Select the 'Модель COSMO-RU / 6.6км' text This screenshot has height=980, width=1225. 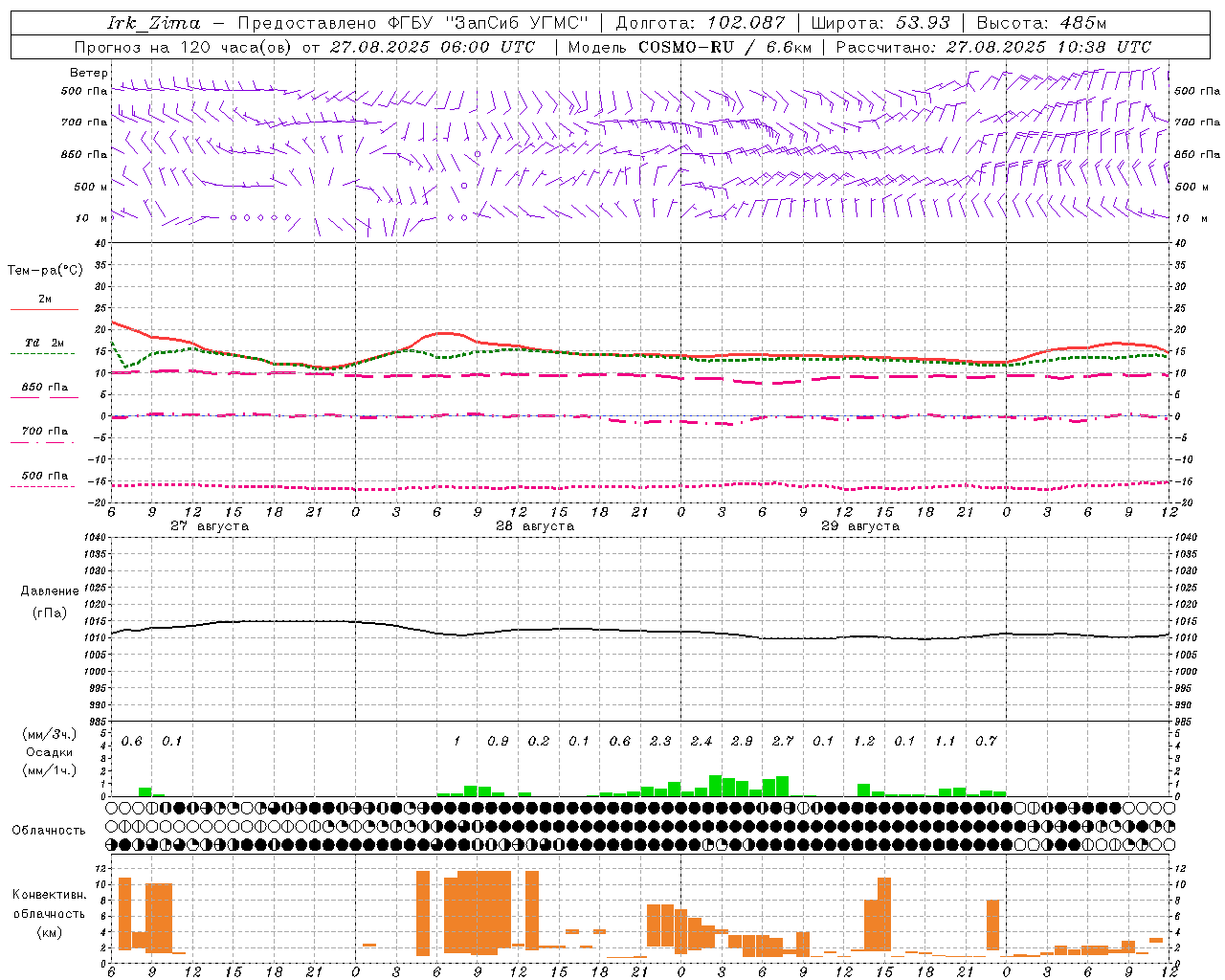tap(690, 47)
